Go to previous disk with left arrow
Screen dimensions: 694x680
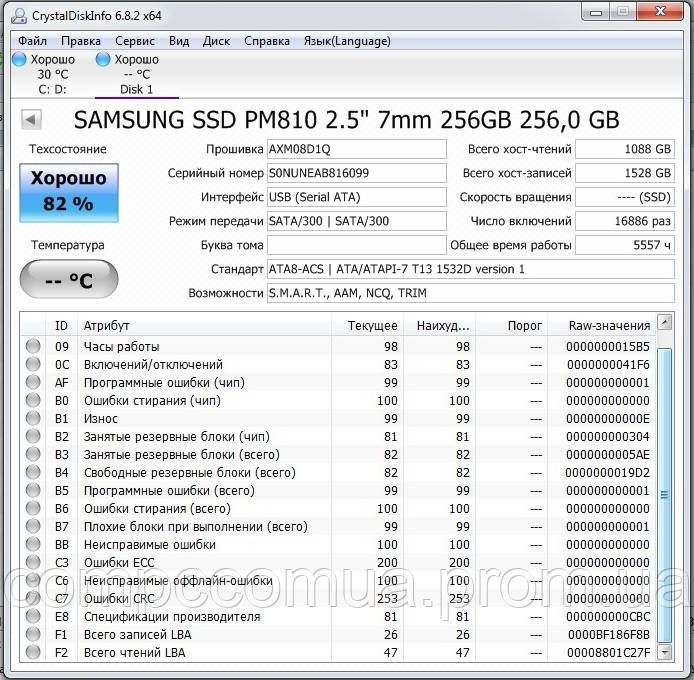(x=31, y=120)
